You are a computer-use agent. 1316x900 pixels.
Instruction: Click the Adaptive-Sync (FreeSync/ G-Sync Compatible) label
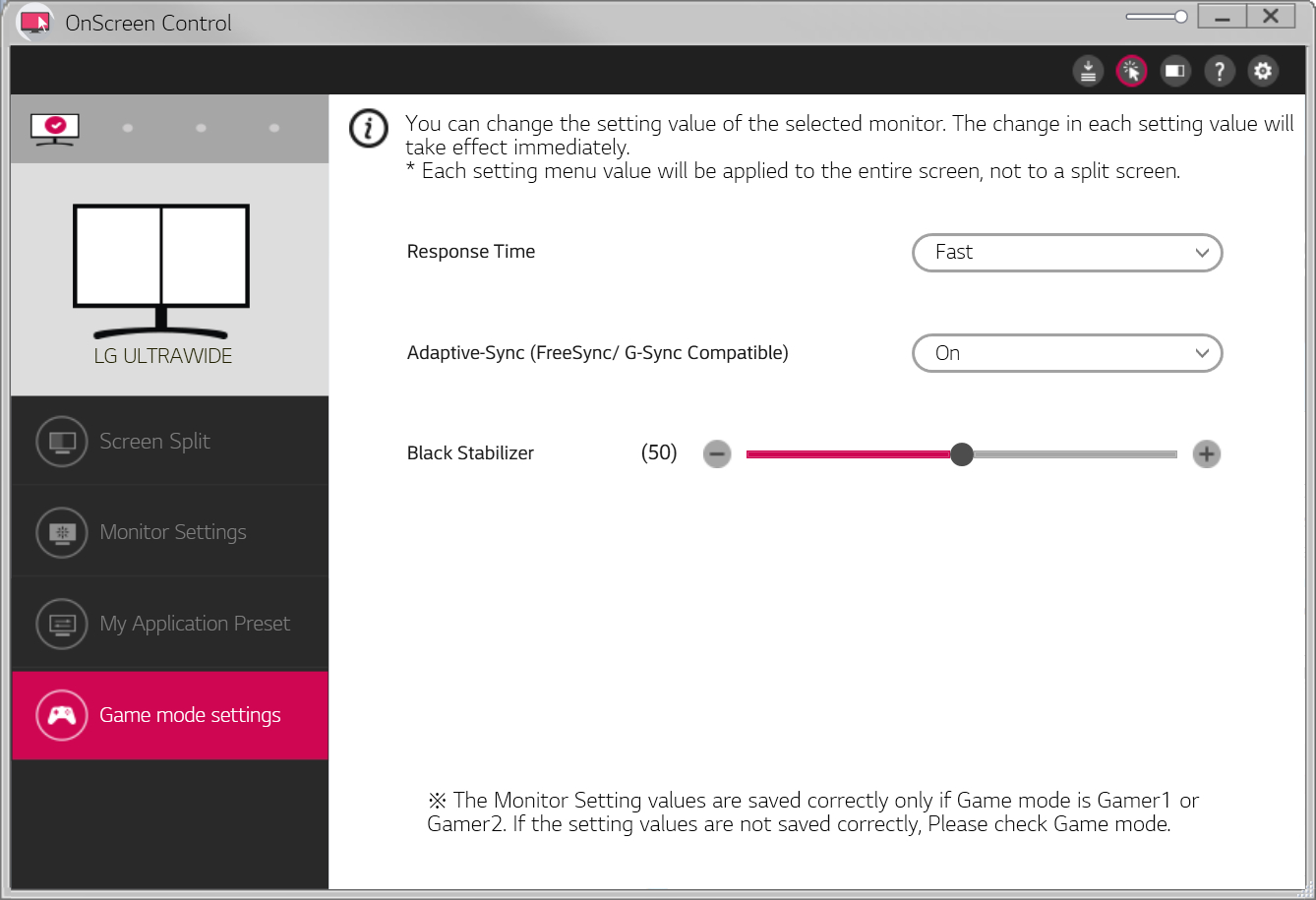tap(598, 353)
